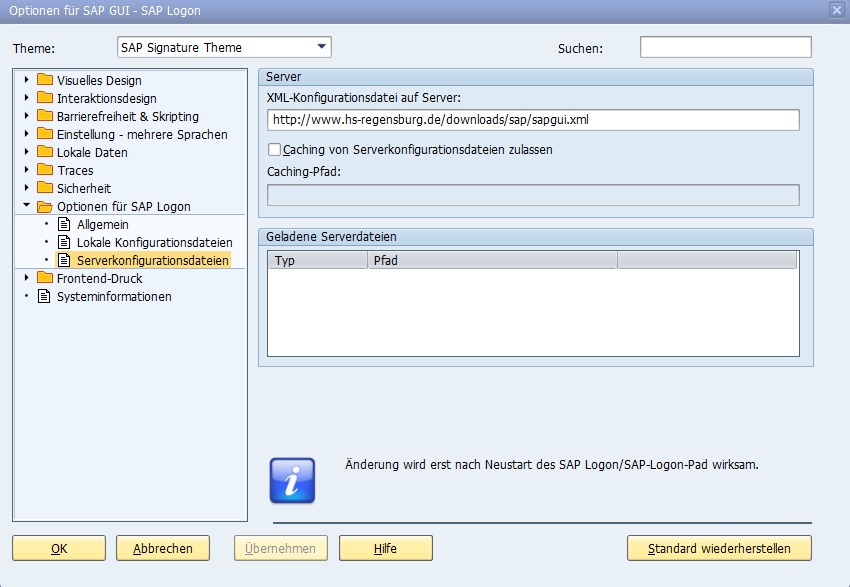This screenshot has height=587, width=850.
Task: Click the Suchen search field
Action: point(725,47)
